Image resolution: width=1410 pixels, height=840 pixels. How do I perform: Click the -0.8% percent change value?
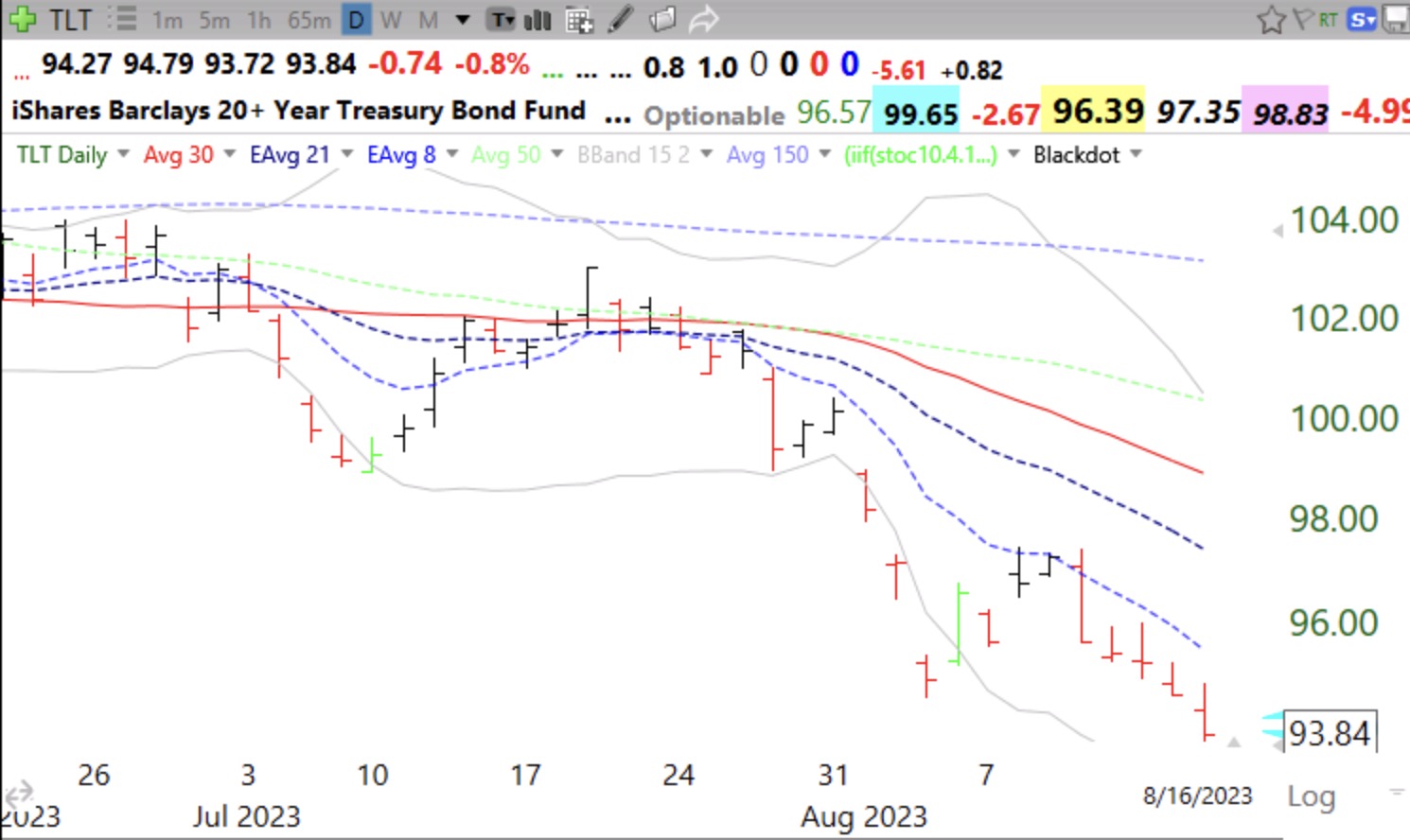pyautogui.click(x=492, y=64)
